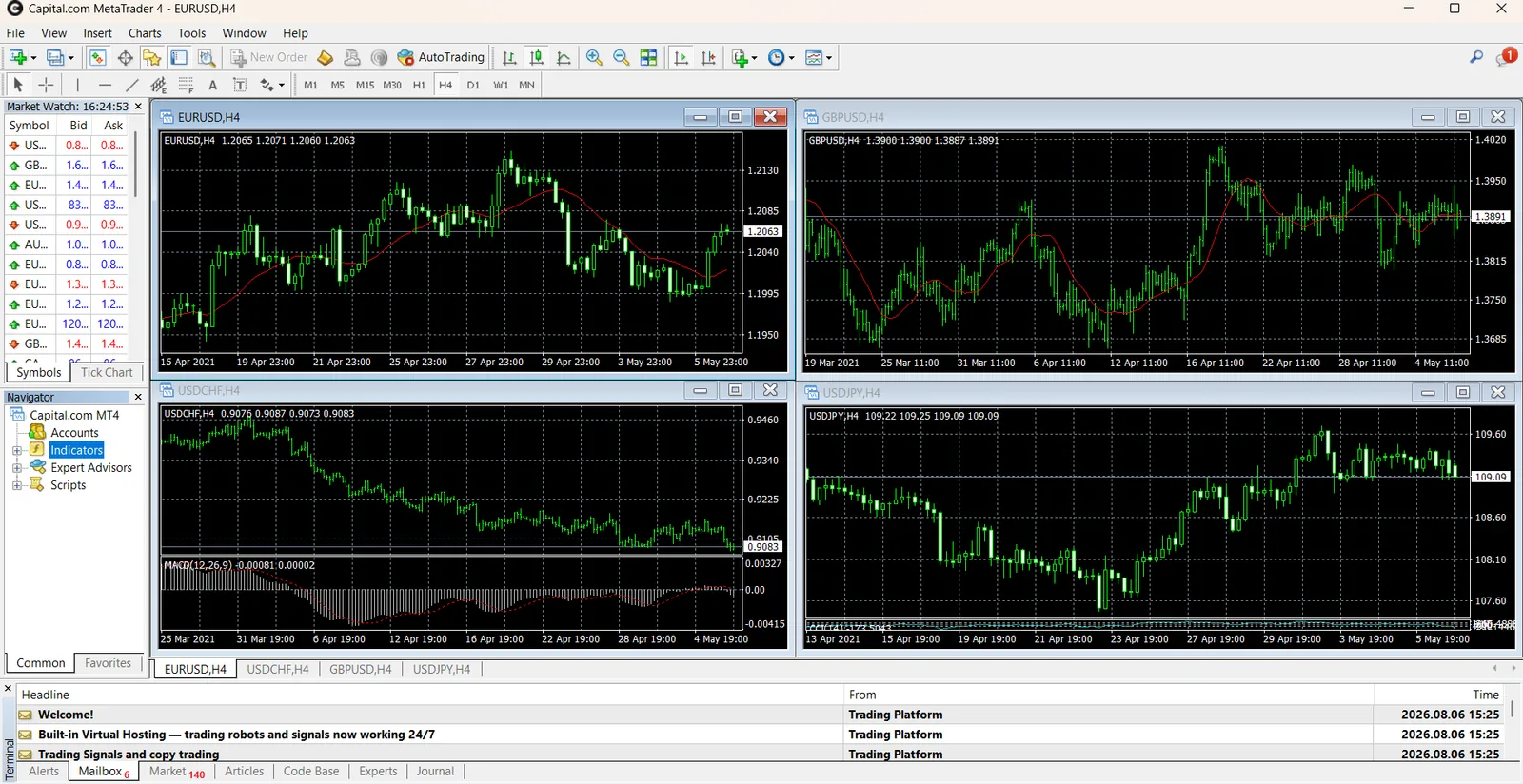Expand the Indicators tree node
This screenshot has height=784, width=1523.
click(17, 450)
